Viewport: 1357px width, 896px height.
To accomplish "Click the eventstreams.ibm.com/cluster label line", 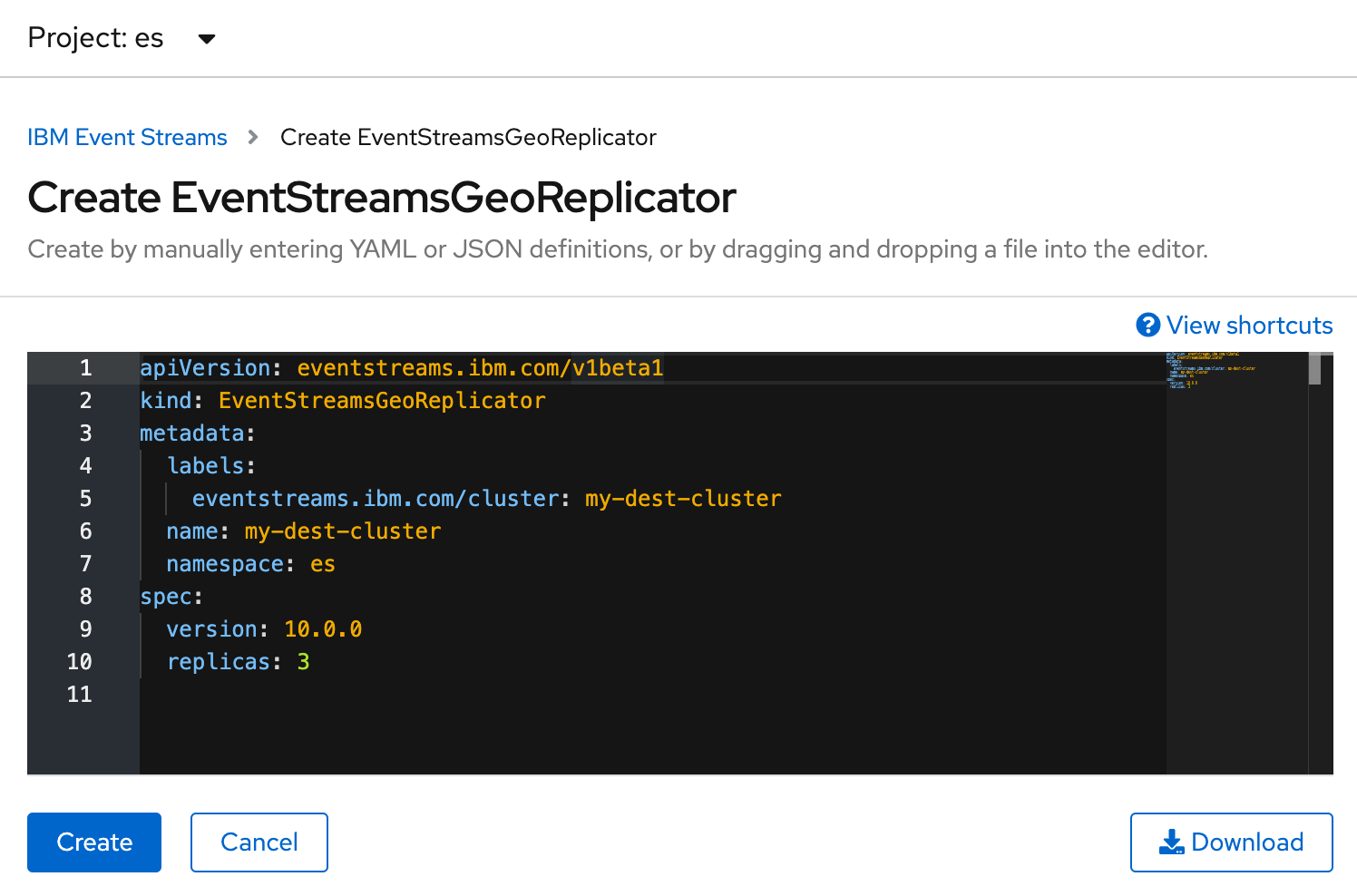I will (375, 498).
